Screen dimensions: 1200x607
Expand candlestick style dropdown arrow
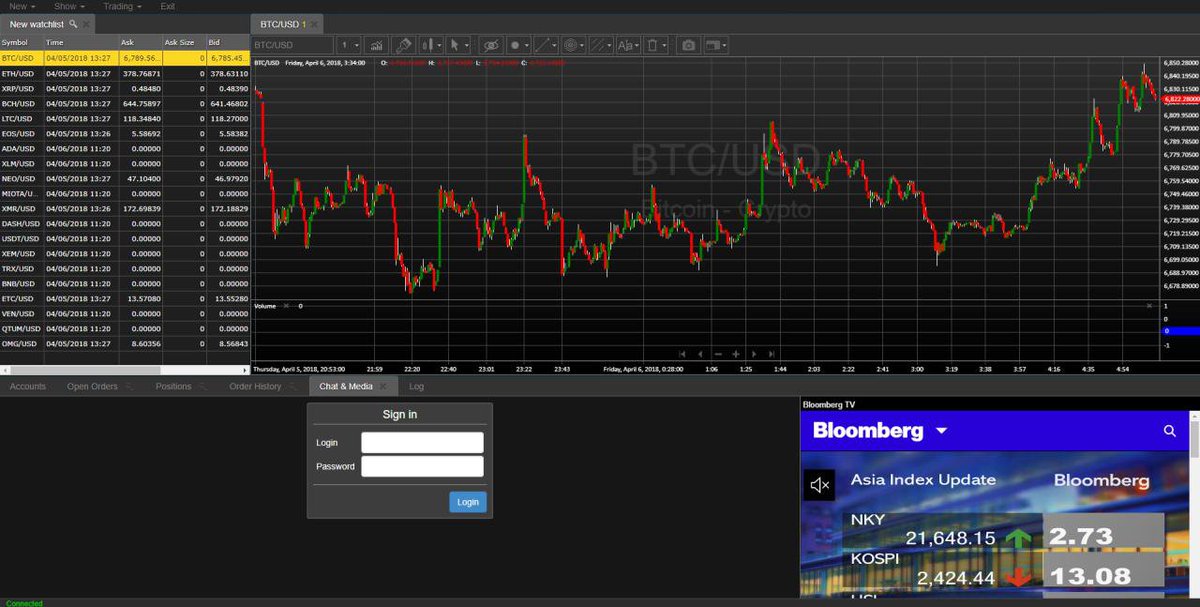point(439,45)
